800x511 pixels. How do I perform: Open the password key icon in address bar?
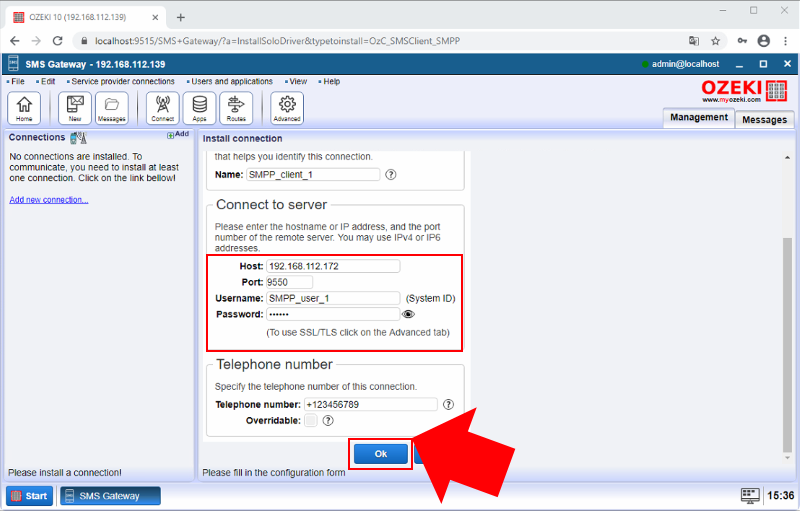(x=742, y=41)
